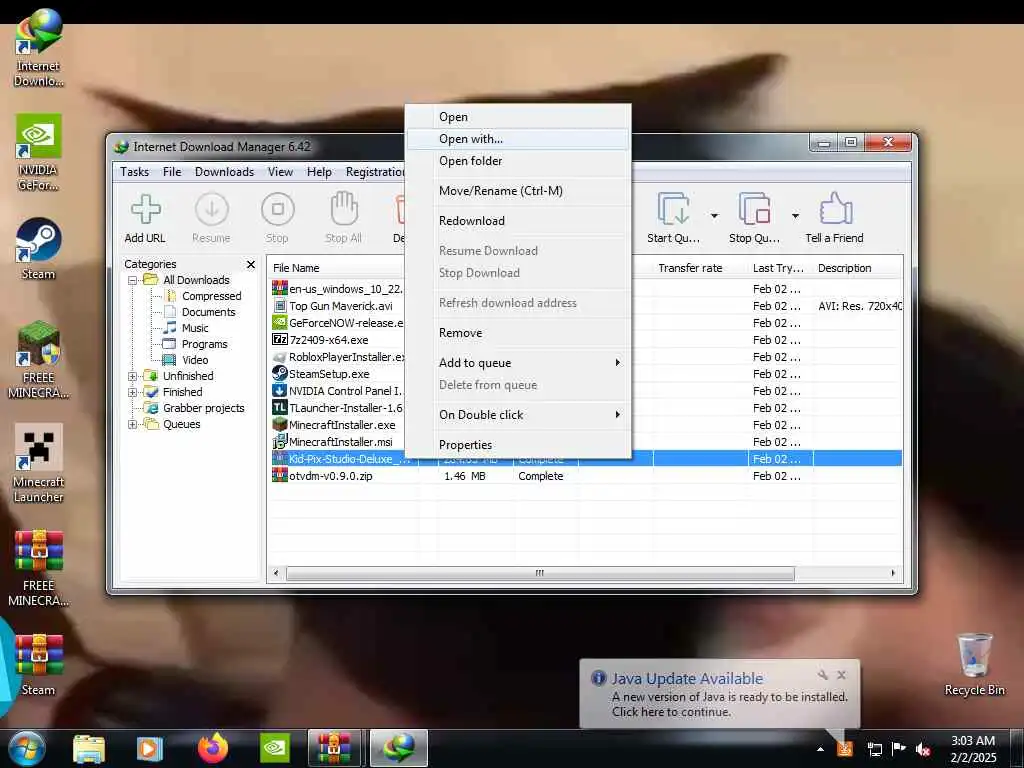Expand the Unfinished category node
Viewport: 1024px width, 768px height.
coord(133,376)
